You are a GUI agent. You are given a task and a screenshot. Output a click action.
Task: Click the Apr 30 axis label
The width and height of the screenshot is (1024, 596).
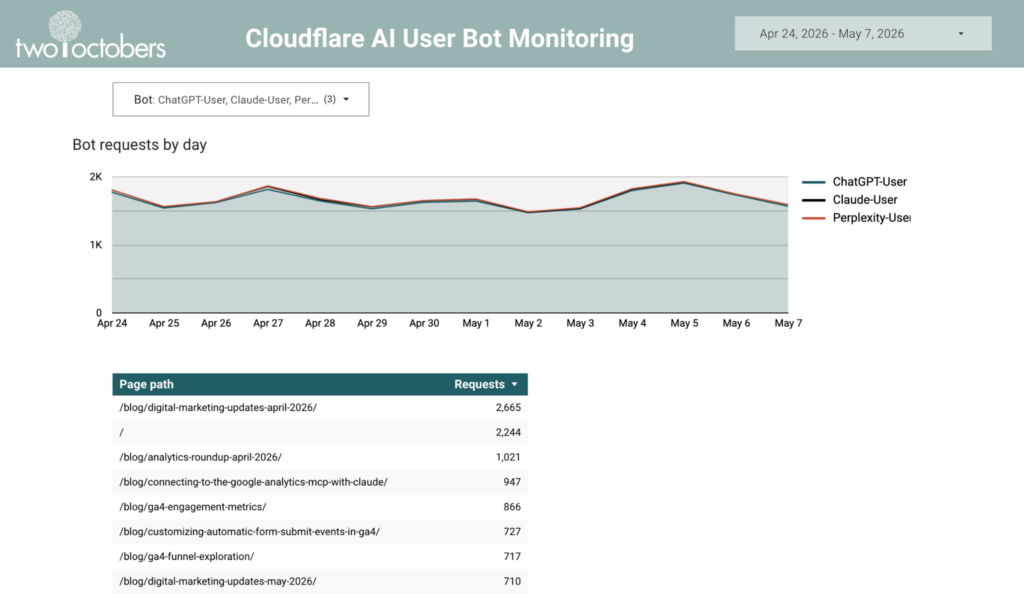(x=424, y=323)
